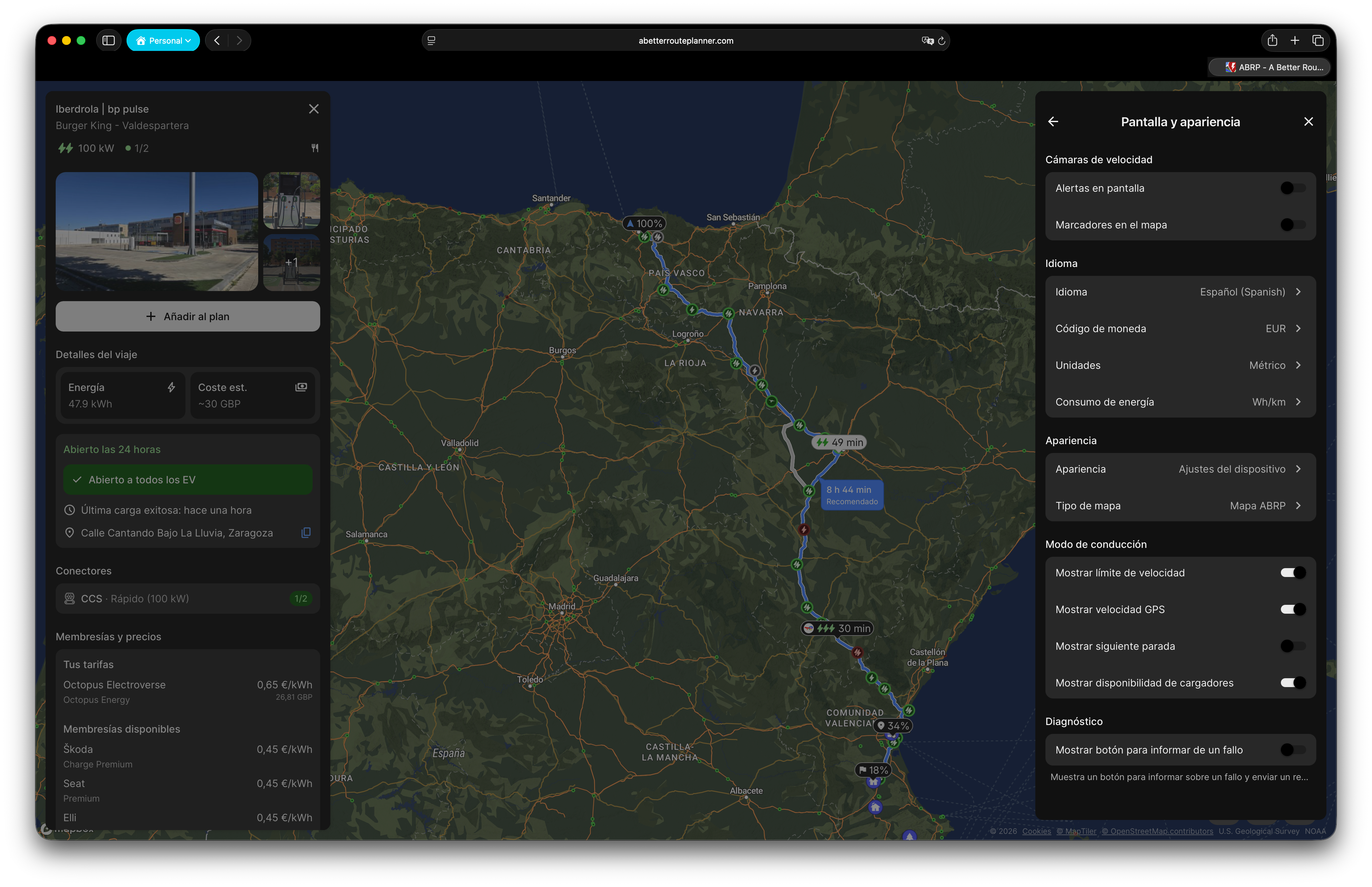The width and height of the screenshot is (1372, 887).
Task: Click the location pin icon beside the address
Action: click(69, 533)
